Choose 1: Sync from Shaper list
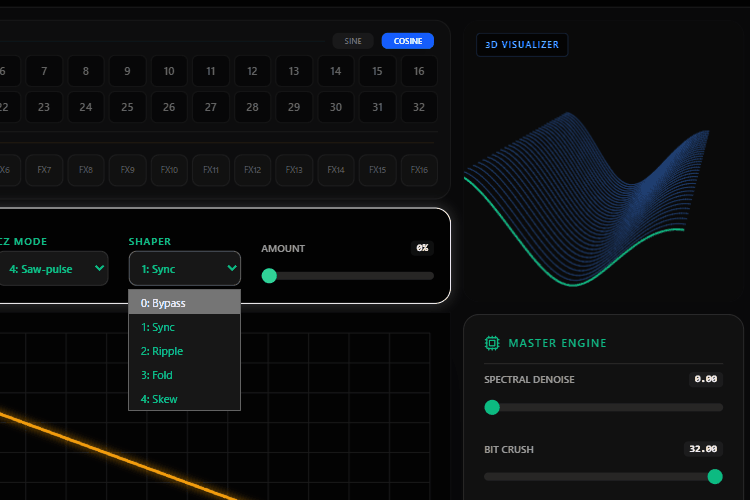The image size is (750, 500). [185, 327]
